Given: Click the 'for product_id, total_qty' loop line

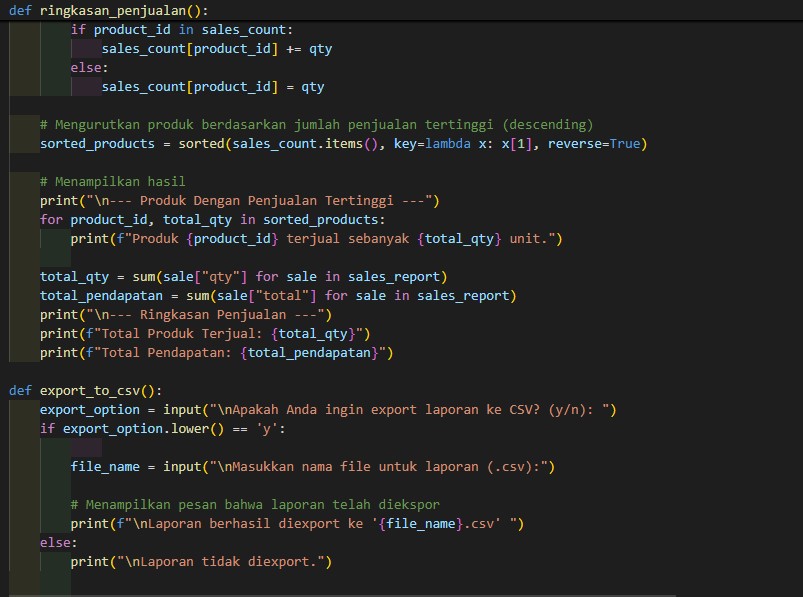Looking at the screenshot, I should coord(212,220).
